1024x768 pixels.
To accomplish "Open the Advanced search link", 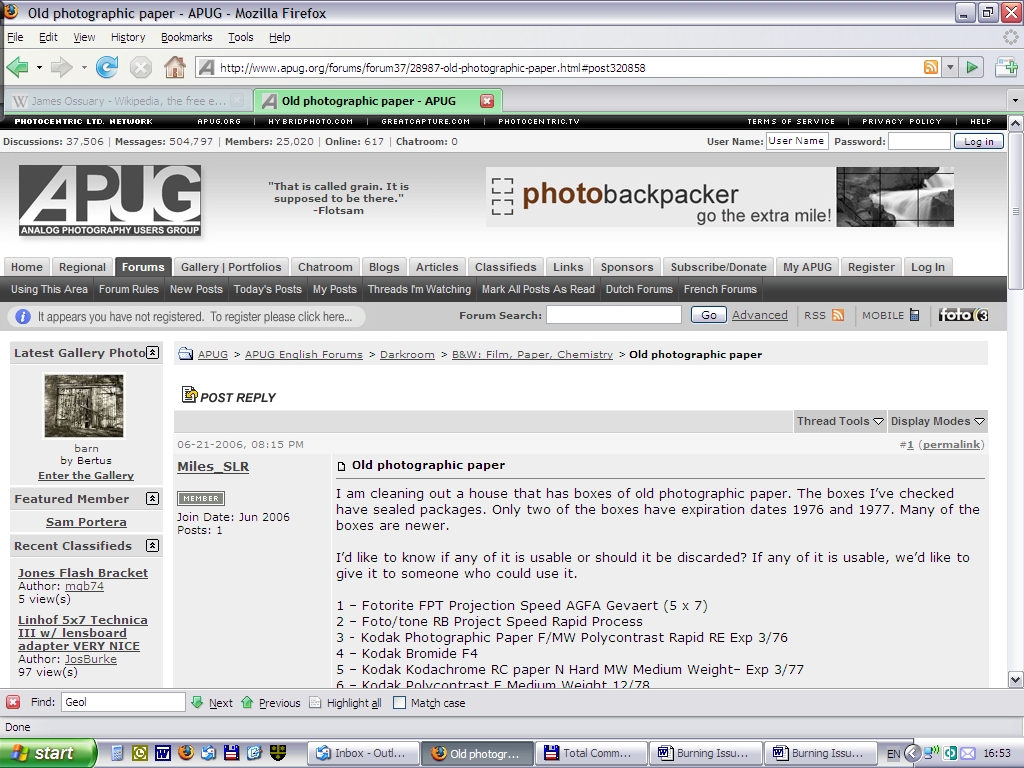I will [760, 315].
